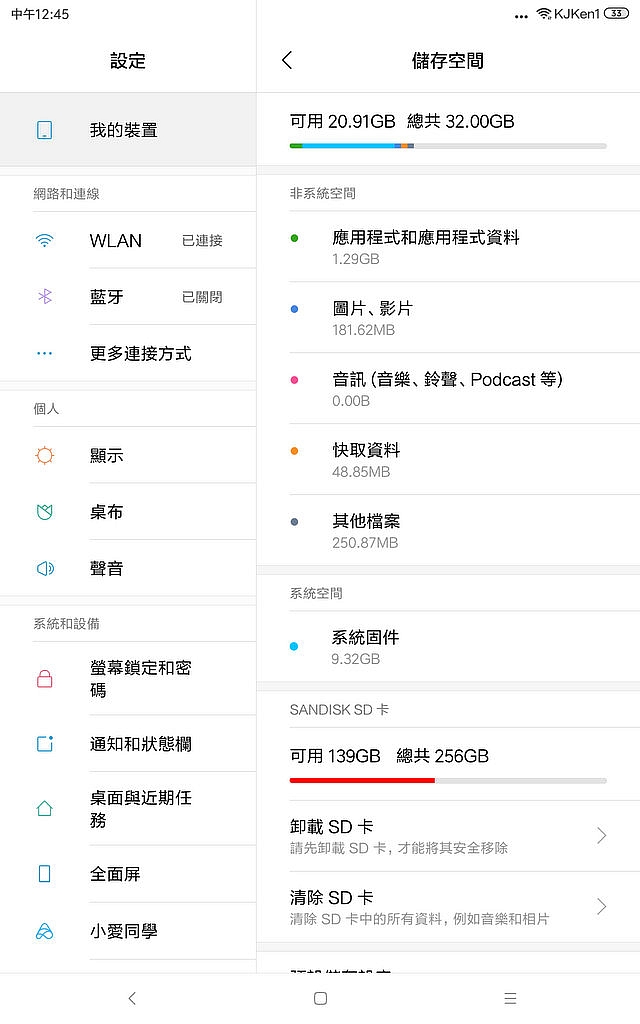Tap the system navigation back button

point(132,998)
